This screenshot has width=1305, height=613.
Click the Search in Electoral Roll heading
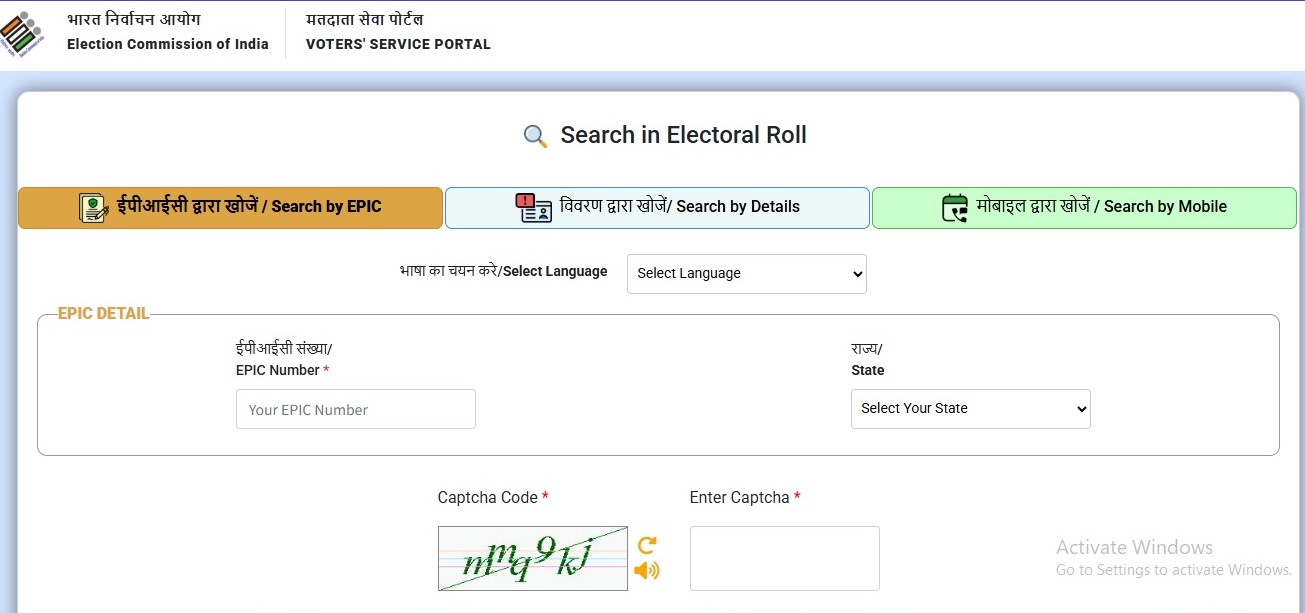point(683,136)
